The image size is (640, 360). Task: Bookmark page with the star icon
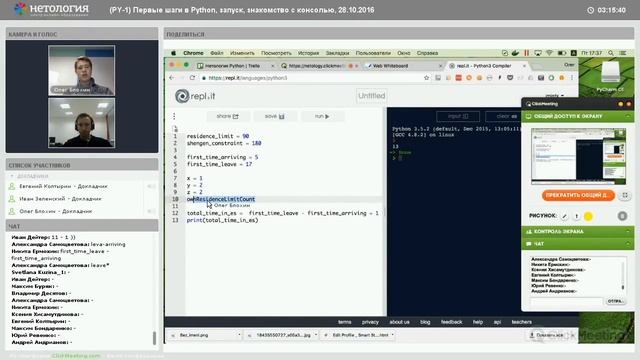[x=427, y=78]
